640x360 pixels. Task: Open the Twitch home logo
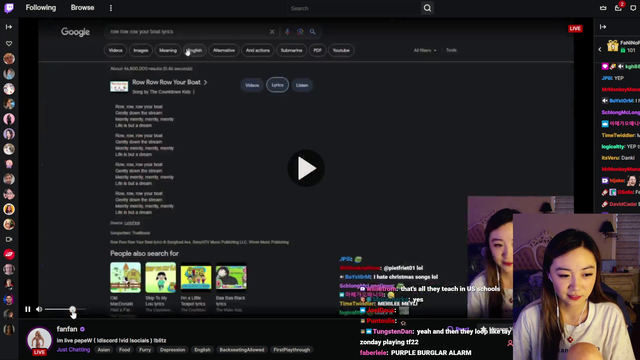point(9,8)
